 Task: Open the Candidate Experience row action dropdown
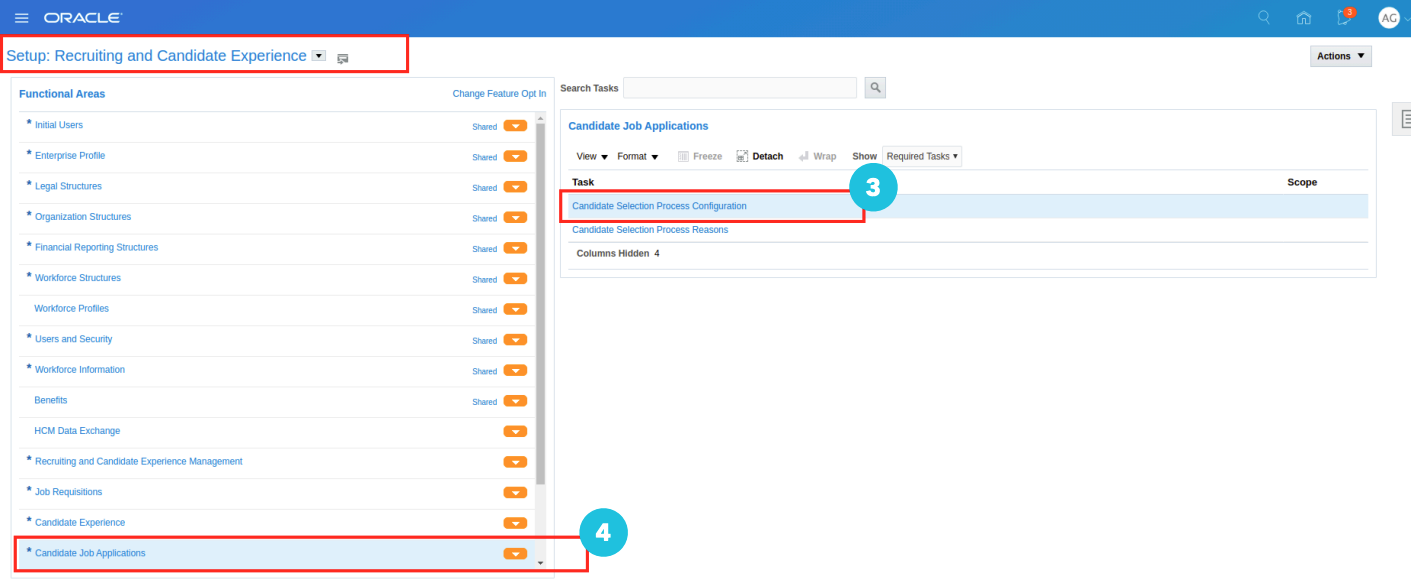pos(515,523)
